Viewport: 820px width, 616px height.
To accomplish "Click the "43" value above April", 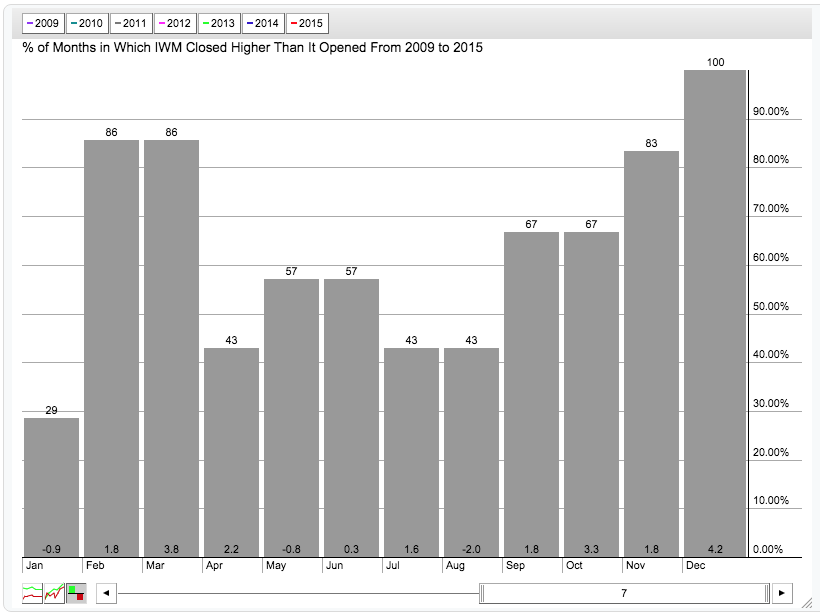I will pos(232,340).
